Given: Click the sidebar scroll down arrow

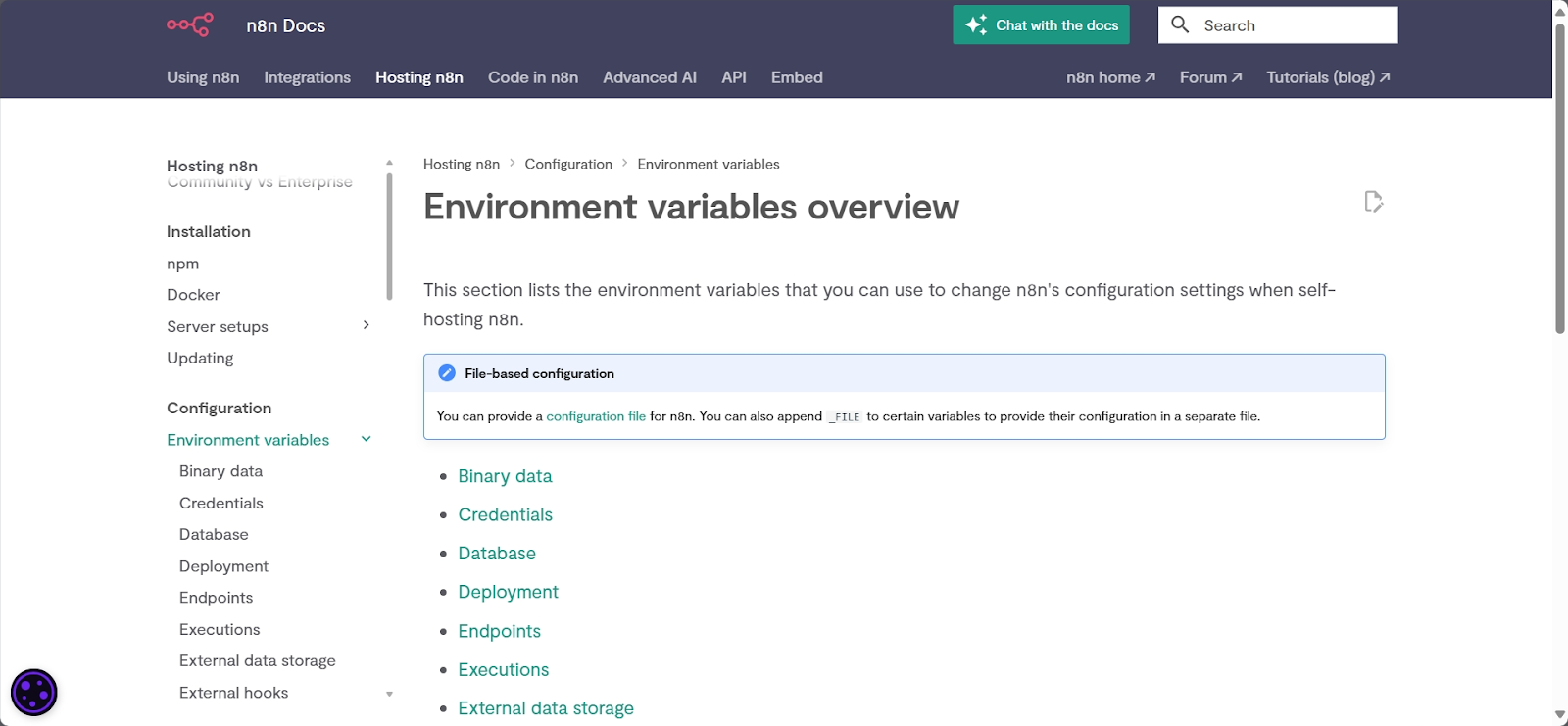Looking at the screenshot, I should click(389, 694).
